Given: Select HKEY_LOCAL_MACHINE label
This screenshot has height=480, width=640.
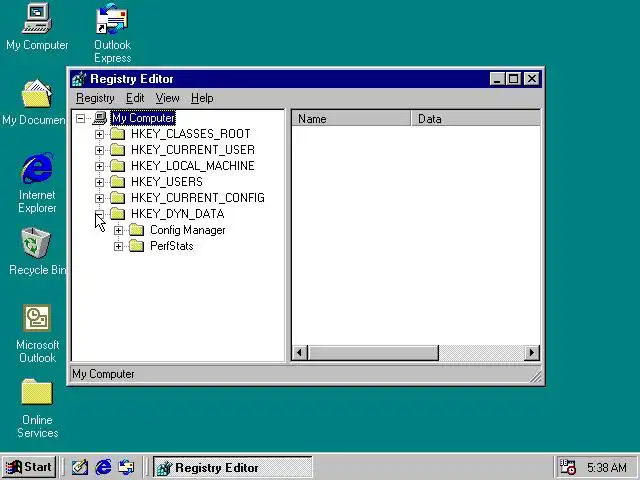Looking at the screenshot, I should [x=193, y=166].
